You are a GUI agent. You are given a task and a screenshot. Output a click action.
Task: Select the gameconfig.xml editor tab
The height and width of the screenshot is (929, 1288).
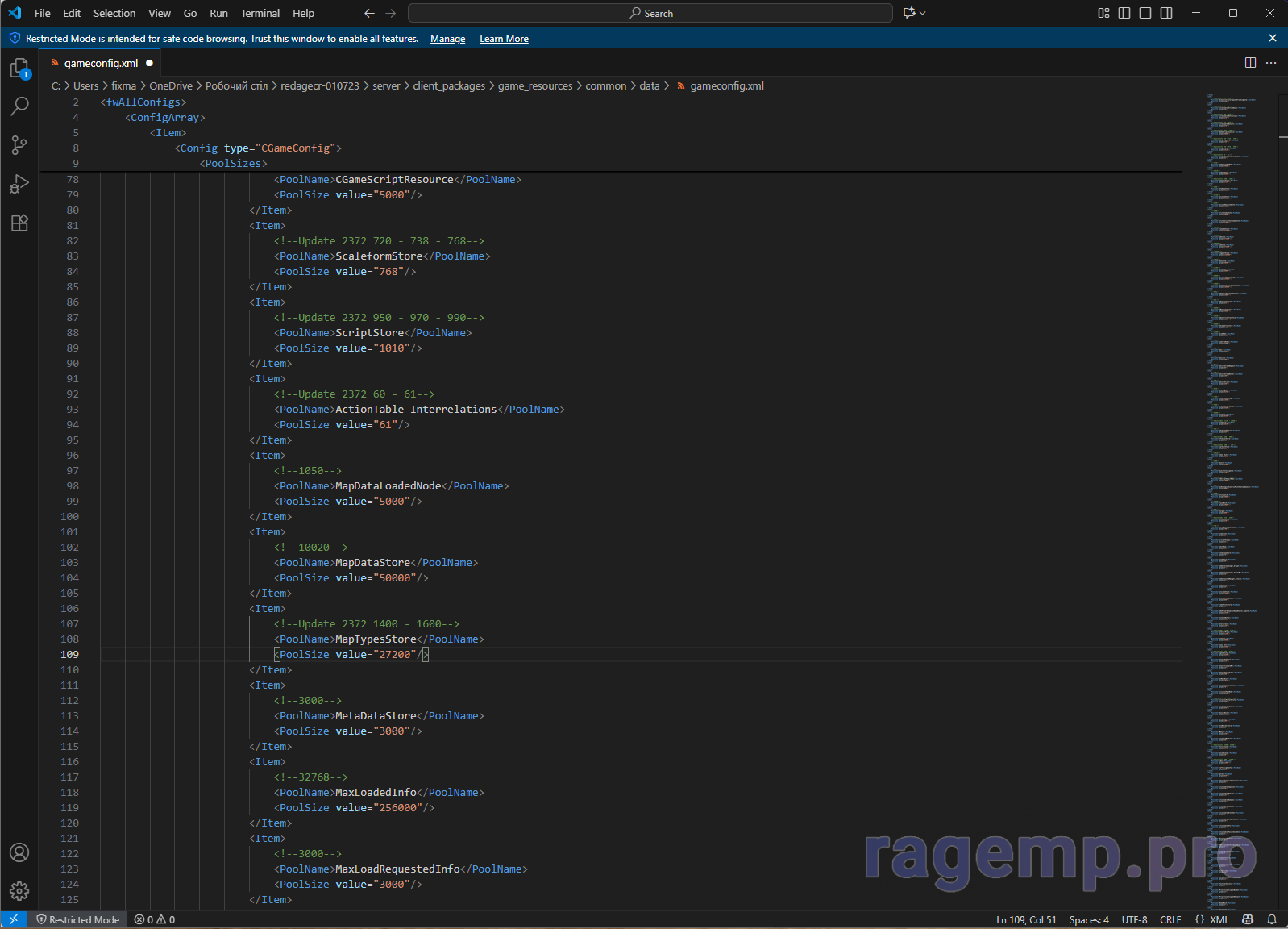(x=101, y=63)
